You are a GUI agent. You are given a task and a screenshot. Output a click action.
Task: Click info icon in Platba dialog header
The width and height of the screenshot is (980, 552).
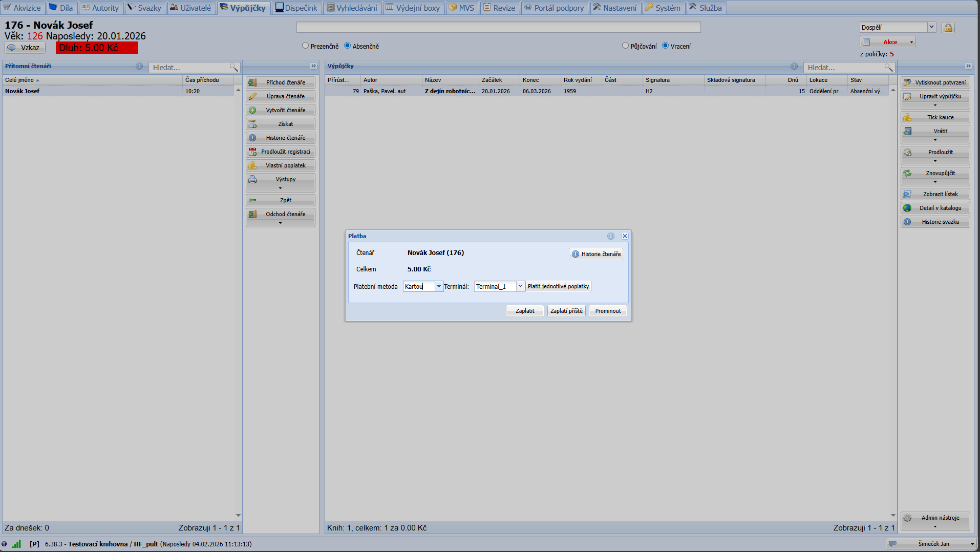point(610,236)
